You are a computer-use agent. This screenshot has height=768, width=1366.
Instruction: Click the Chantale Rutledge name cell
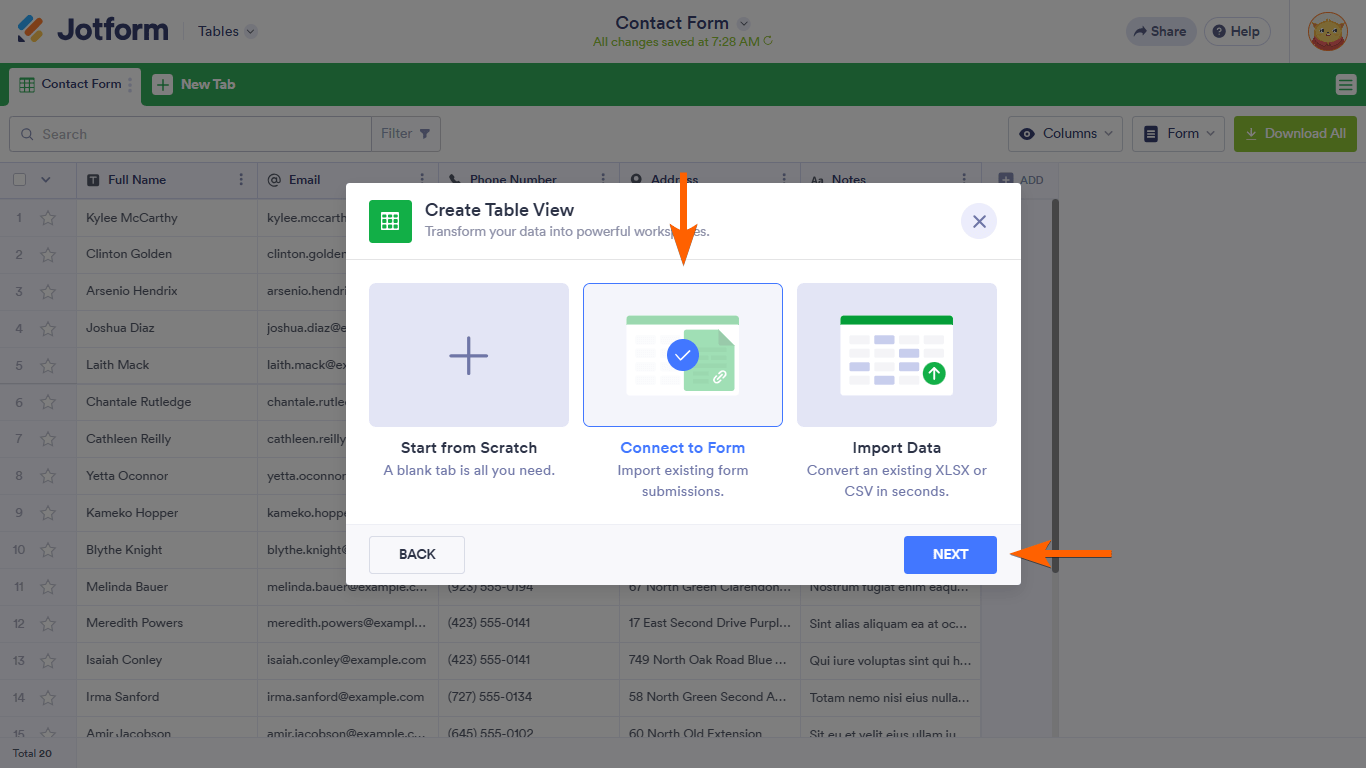(167, 402)
